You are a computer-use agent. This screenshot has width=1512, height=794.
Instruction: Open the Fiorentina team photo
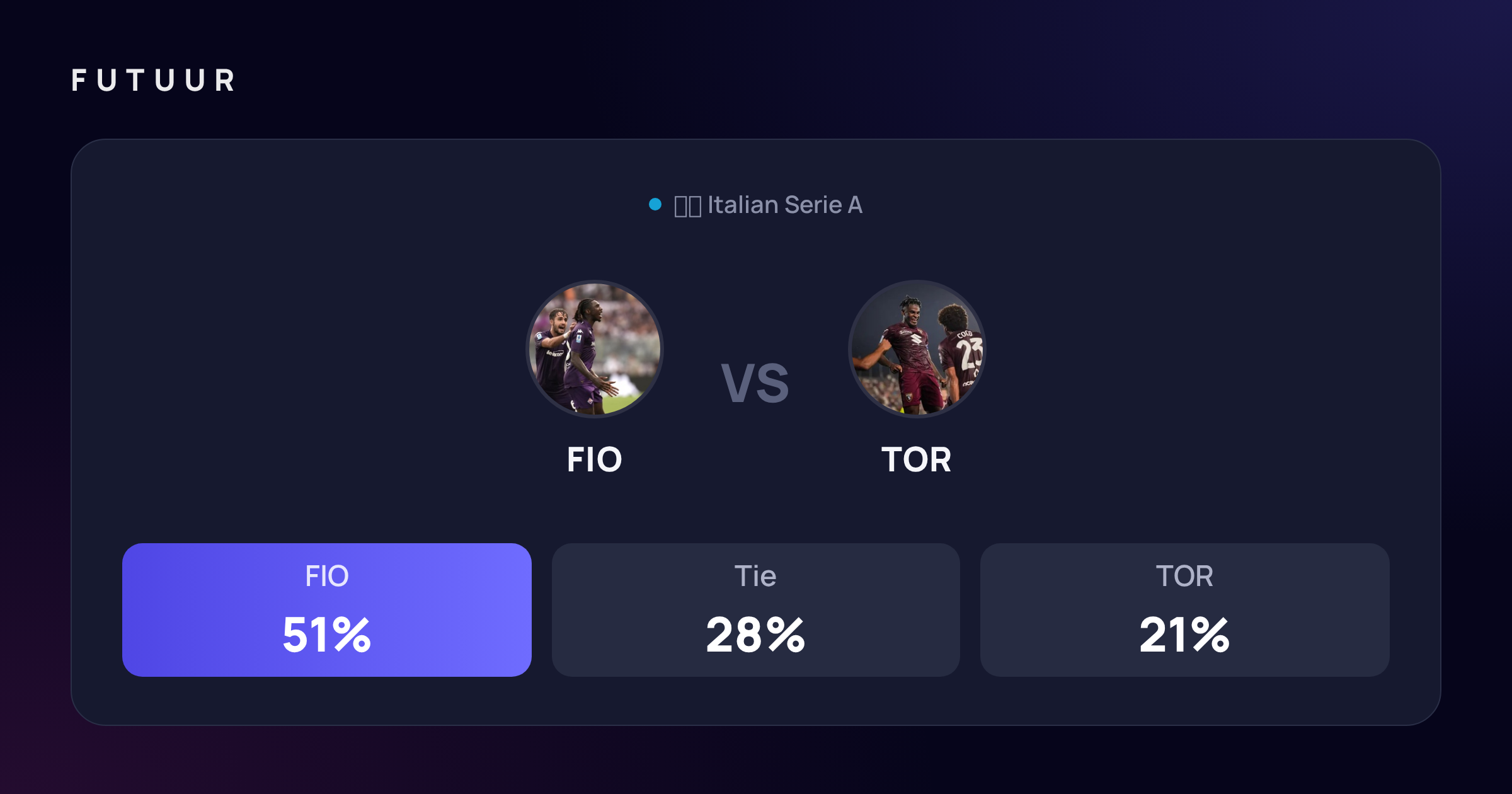tap(595, 349)
